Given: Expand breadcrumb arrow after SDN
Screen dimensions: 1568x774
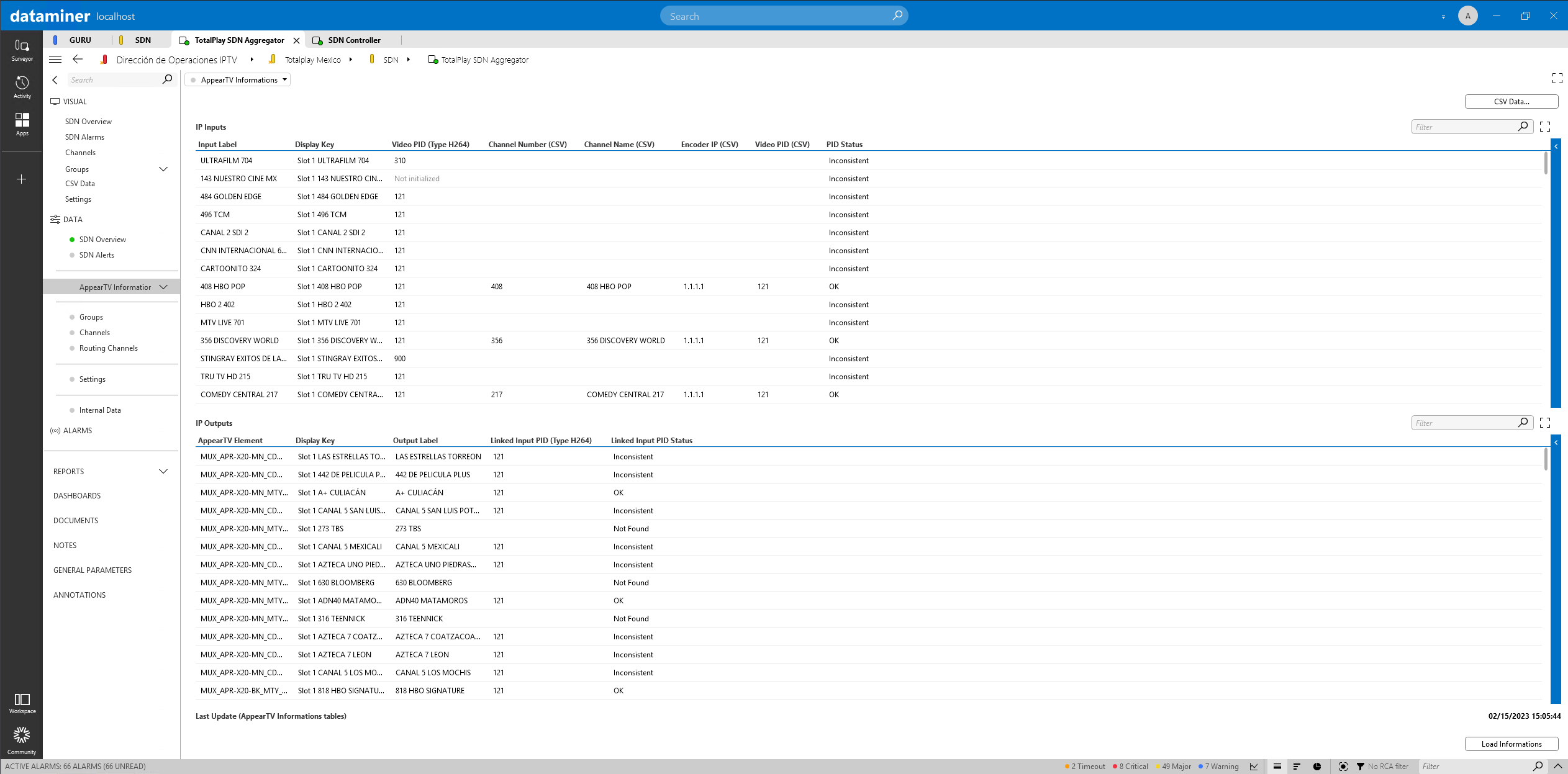Looking at the screenshot, I should (409, 60).
